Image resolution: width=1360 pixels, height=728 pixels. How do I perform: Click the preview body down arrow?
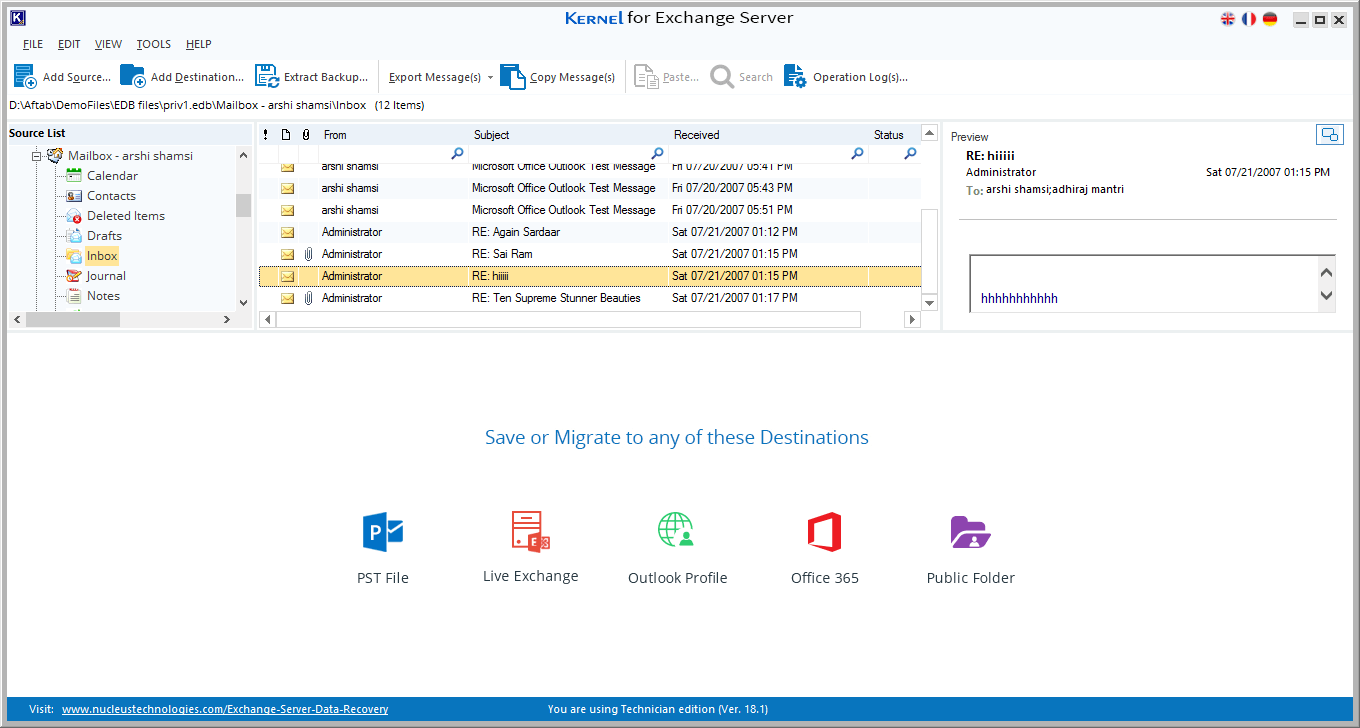[1327, 295]
